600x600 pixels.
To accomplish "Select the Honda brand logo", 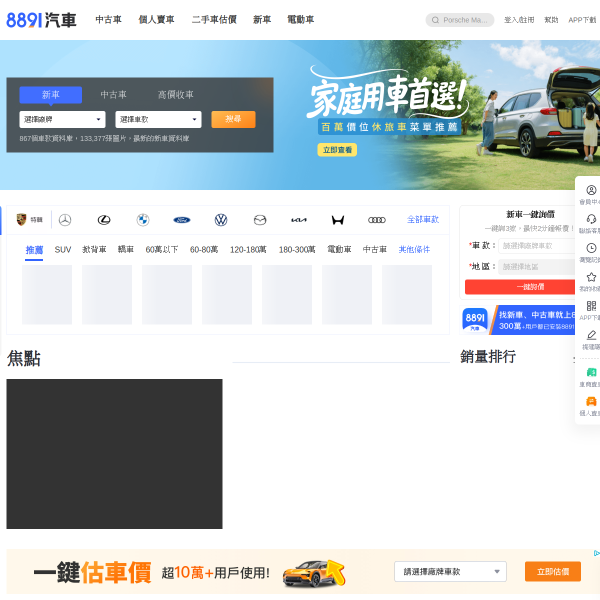I will pyautogui.click(x=338, y=220).
